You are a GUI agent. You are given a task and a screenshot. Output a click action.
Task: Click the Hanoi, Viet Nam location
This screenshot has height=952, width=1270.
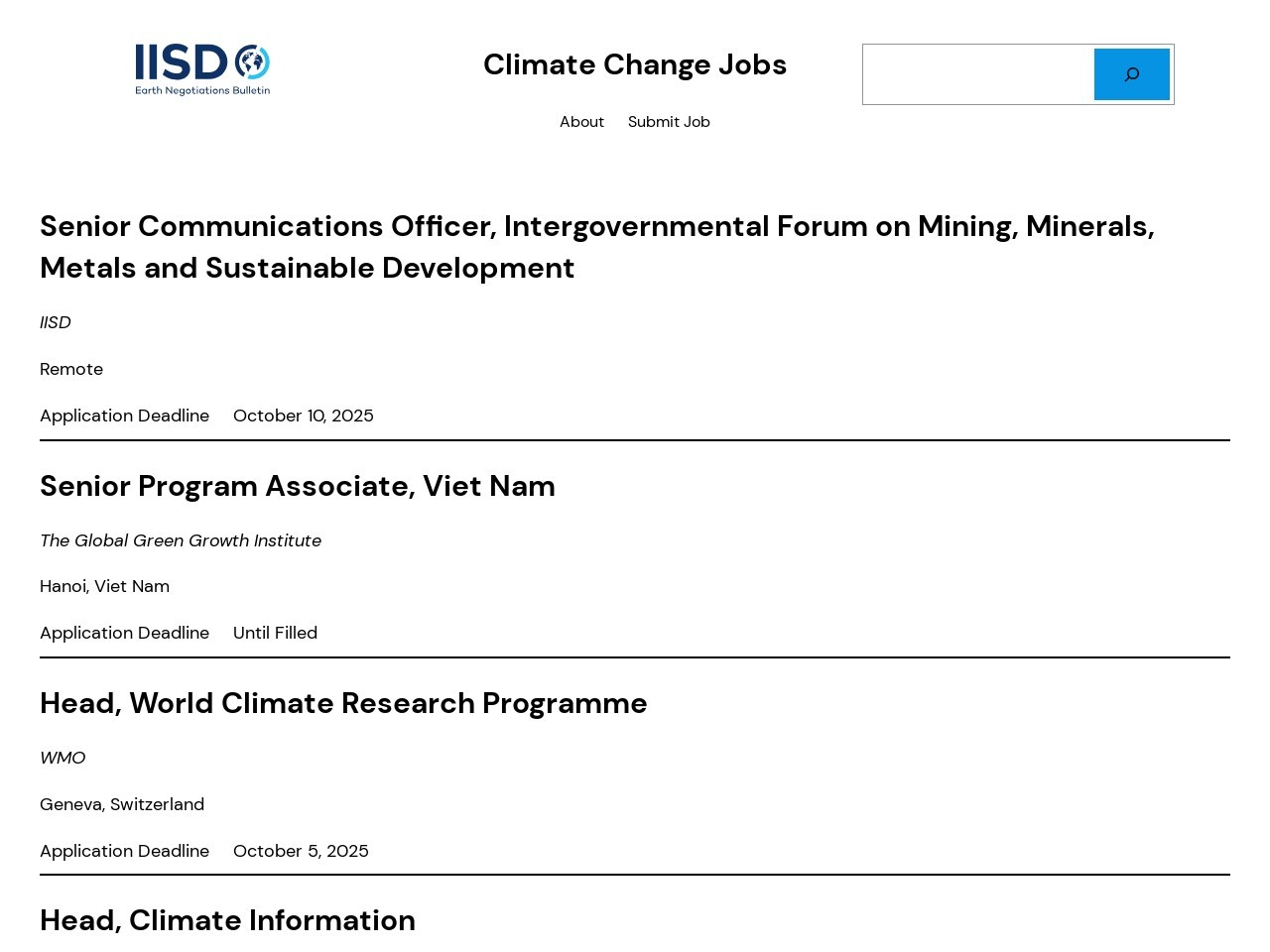click(104, 586)
